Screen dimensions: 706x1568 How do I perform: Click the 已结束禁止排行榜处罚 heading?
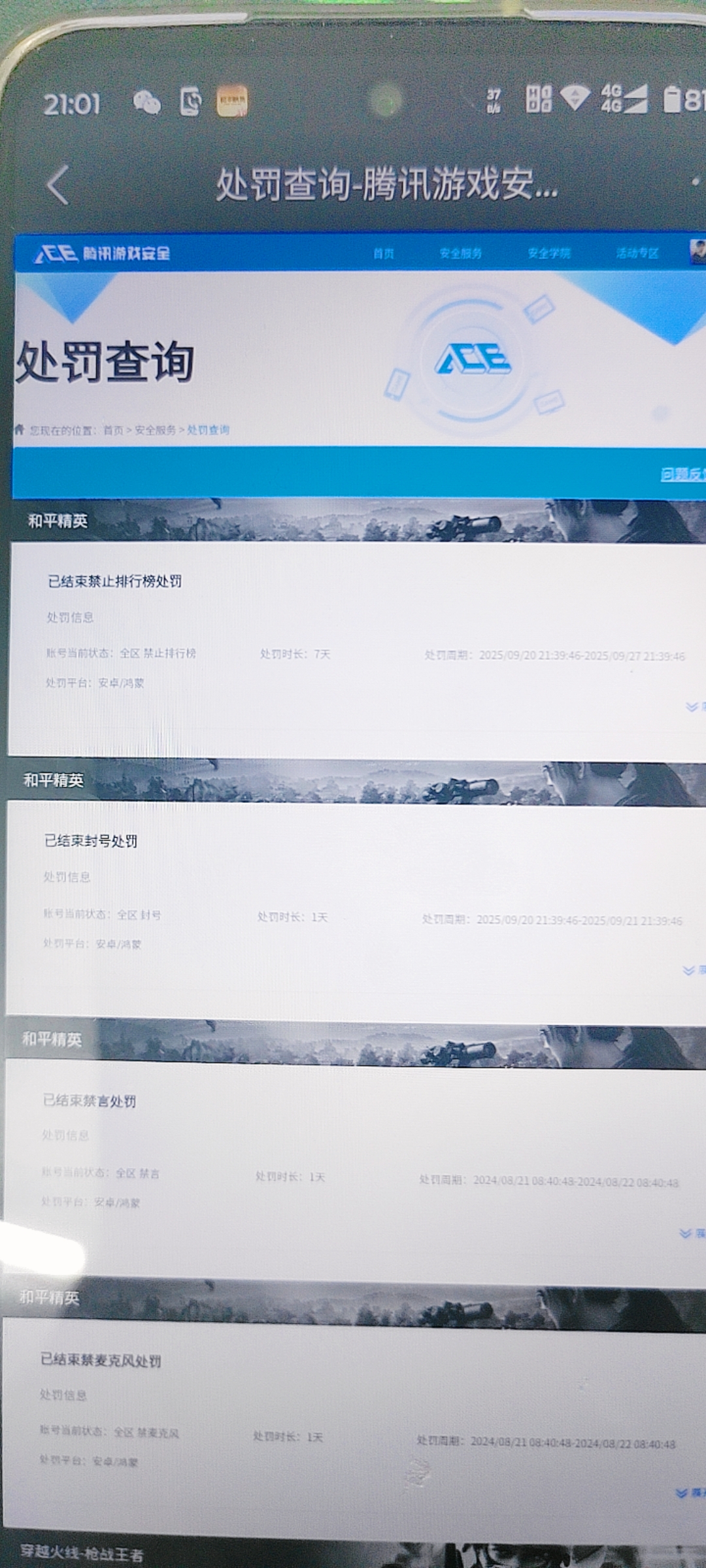pos(114,581)
